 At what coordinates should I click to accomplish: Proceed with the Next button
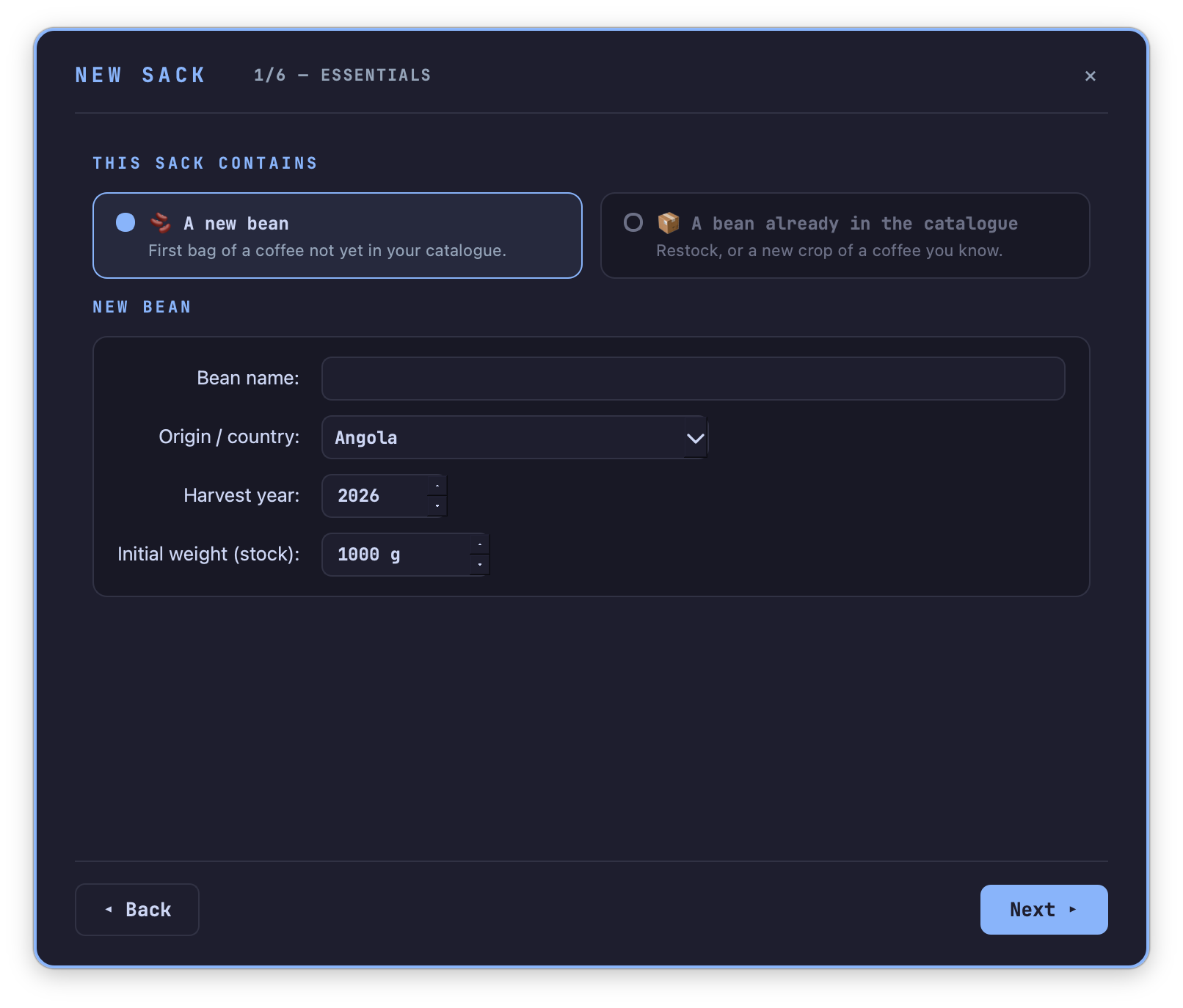[1044, 910]
